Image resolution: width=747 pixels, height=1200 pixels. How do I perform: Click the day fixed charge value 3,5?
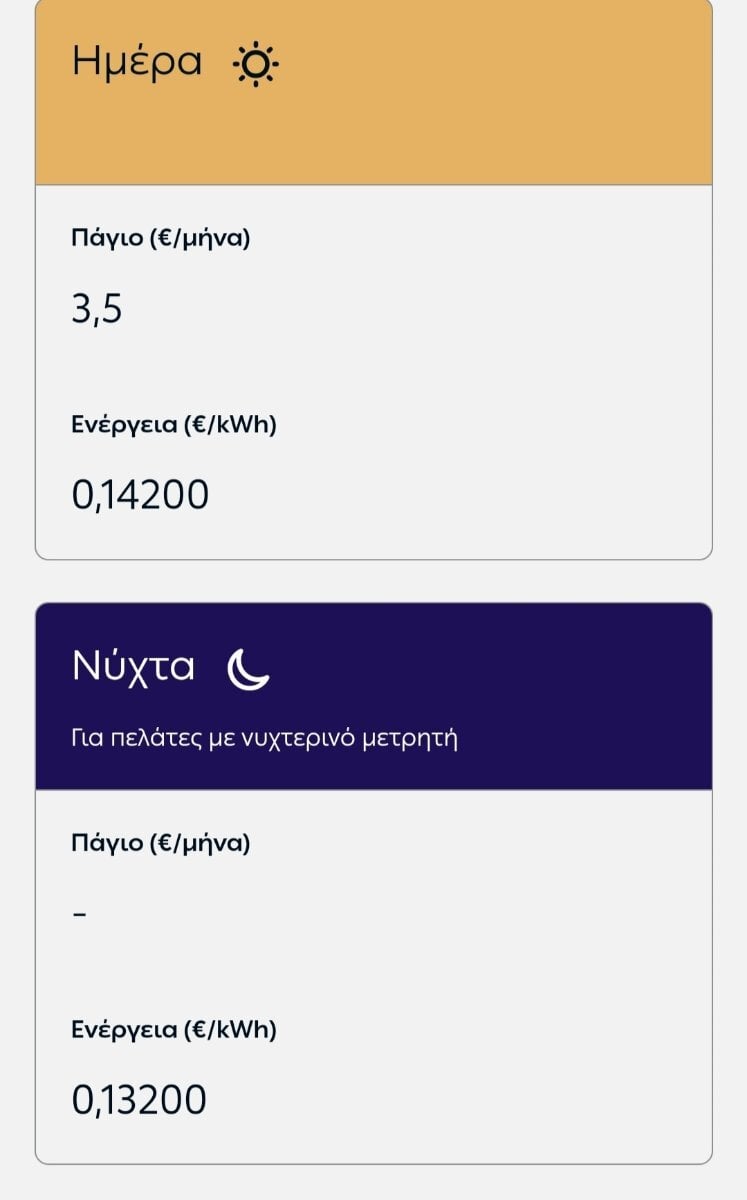click(97, 310)
